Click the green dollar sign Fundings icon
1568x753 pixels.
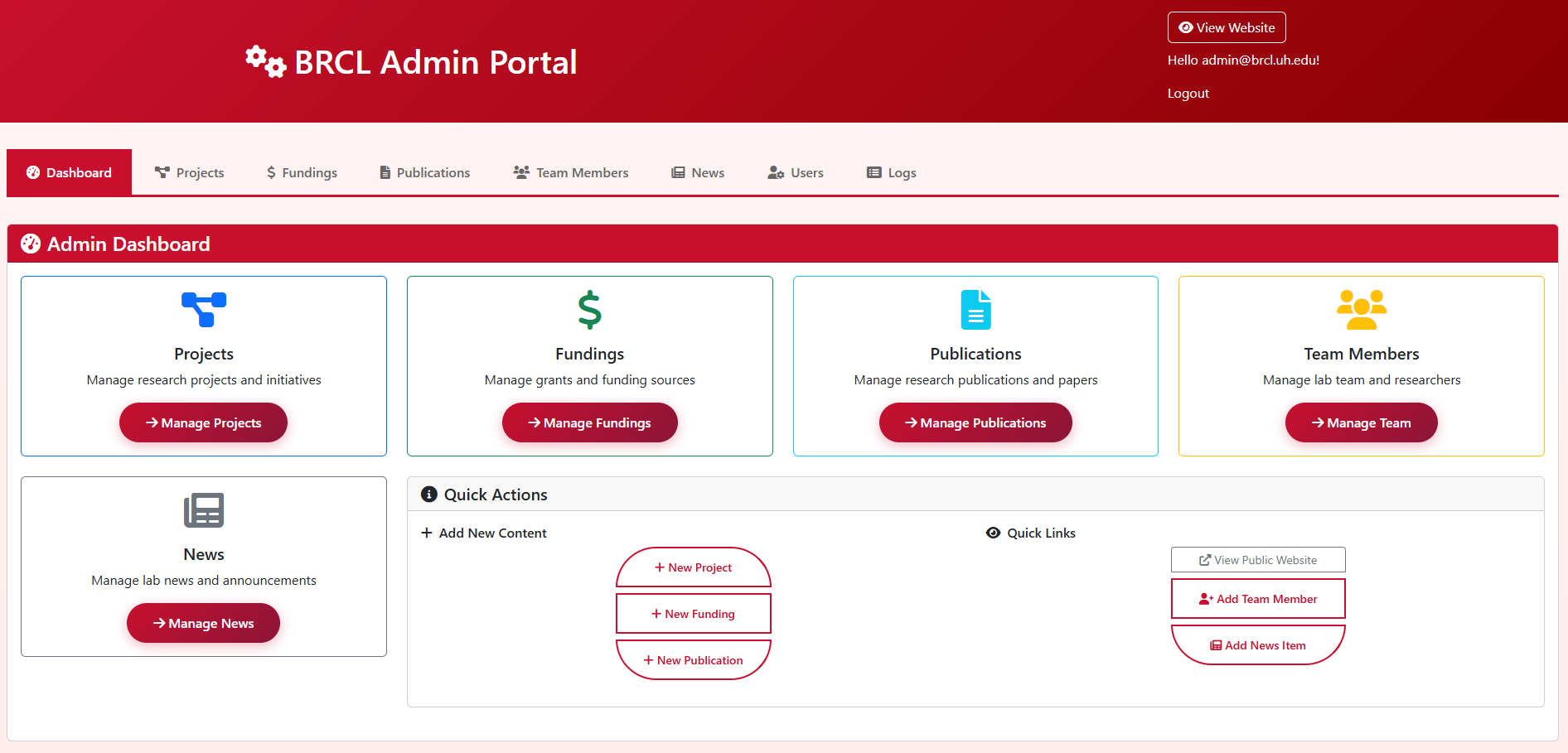tap(590, 310)
